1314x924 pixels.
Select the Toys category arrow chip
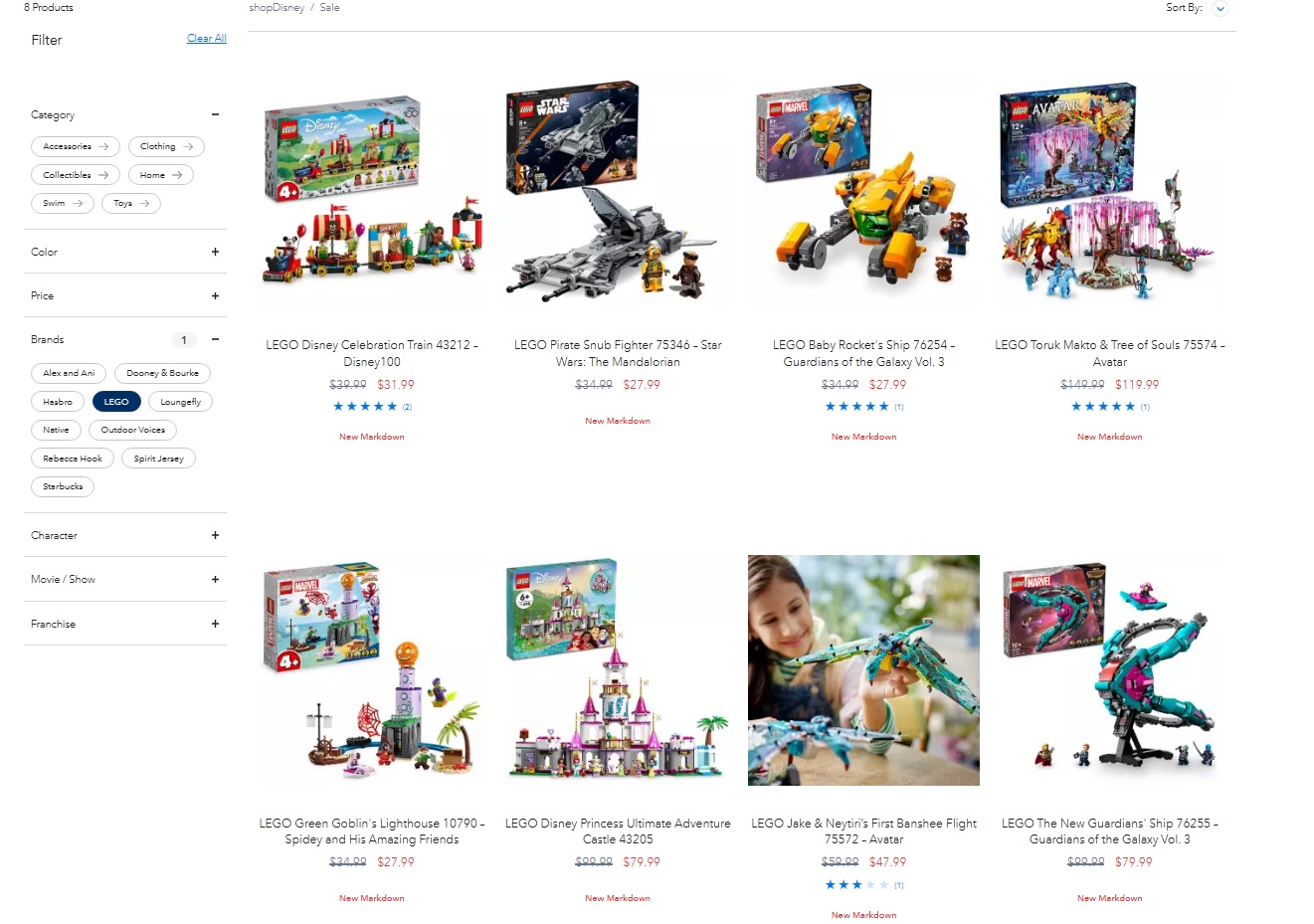click(x=130, y=203)
